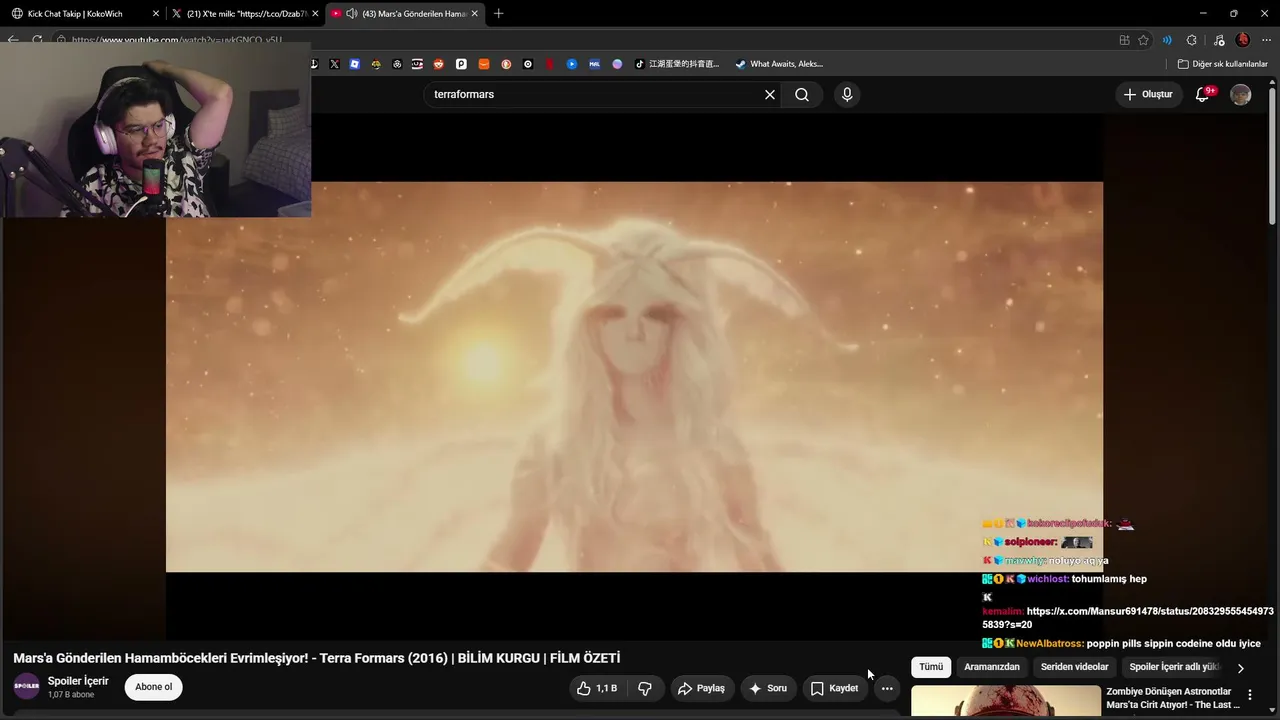This screenshot has width=1280, height=720.
Task: Subscribe with the Abone ol button
Action: click(154, 687)
